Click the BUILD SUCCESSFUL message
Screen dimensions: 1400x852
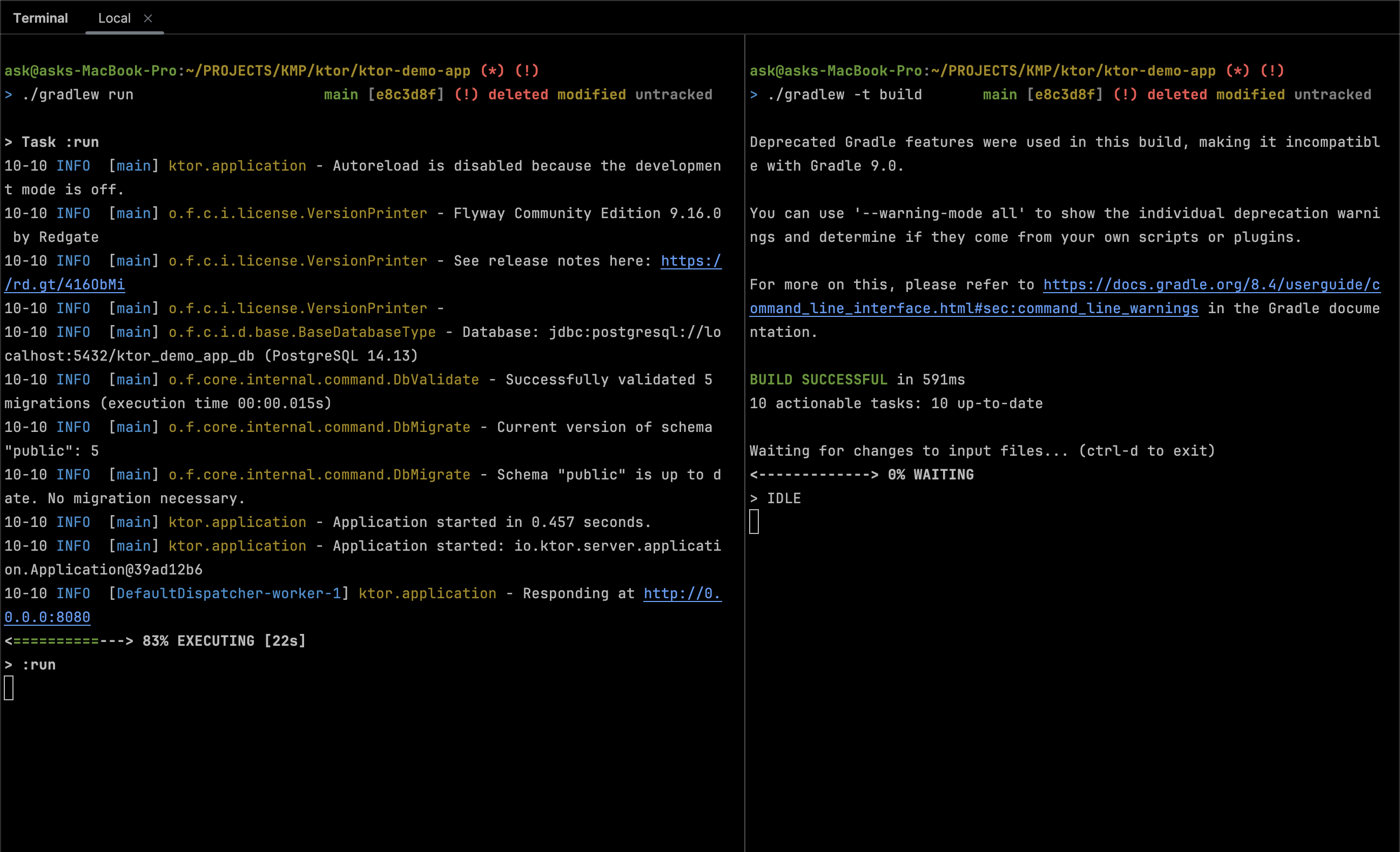point(818,380)
